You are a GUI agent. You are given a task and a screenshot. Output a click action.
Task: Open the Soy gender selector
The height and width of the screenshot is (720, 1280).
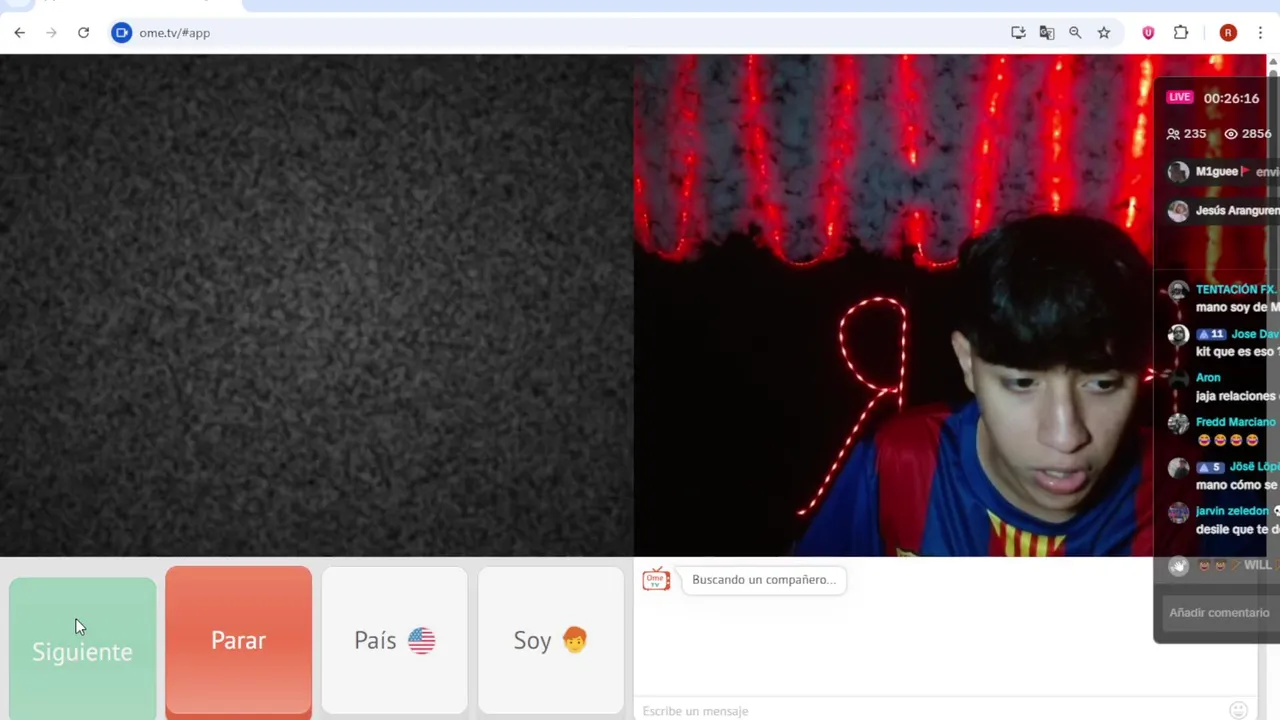550,640
